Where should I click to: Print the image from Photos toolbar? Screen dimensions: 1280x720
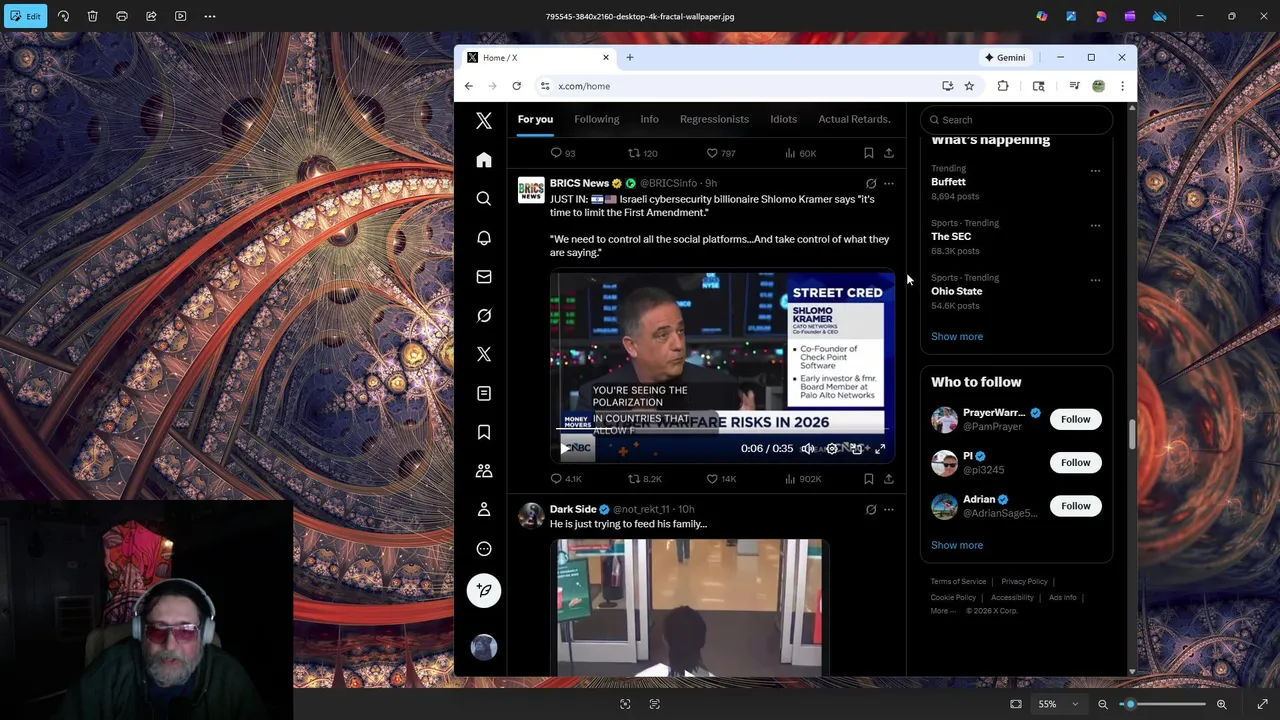(122, 16)
